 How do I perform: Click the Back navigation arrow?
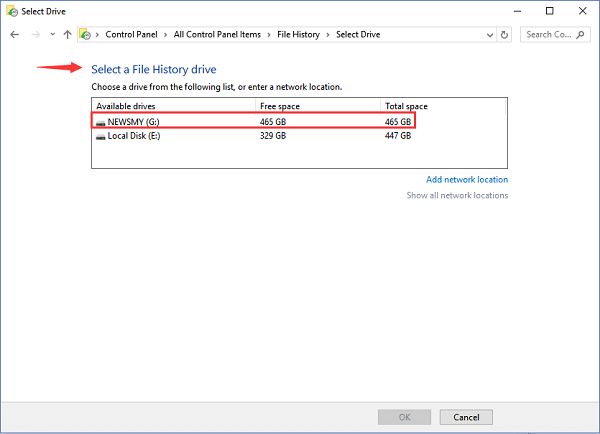pos(15,34)
